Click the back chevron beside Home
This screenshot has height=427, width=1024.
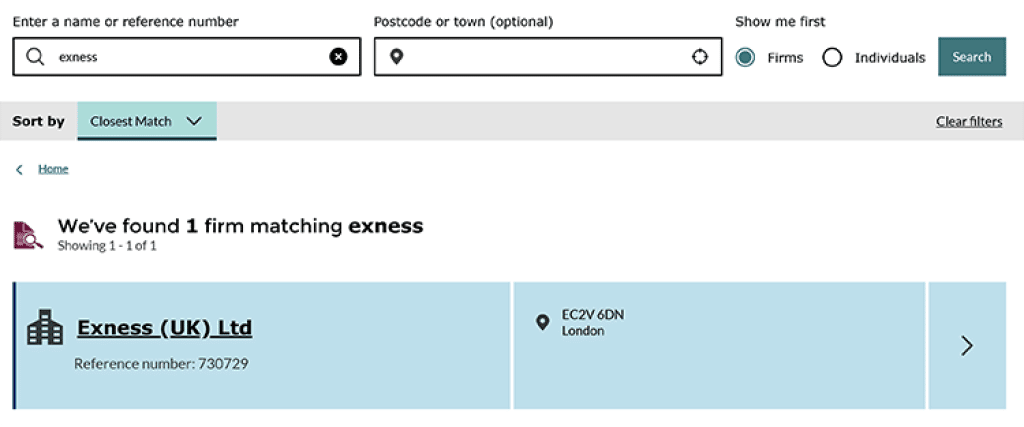pos(20,170)
